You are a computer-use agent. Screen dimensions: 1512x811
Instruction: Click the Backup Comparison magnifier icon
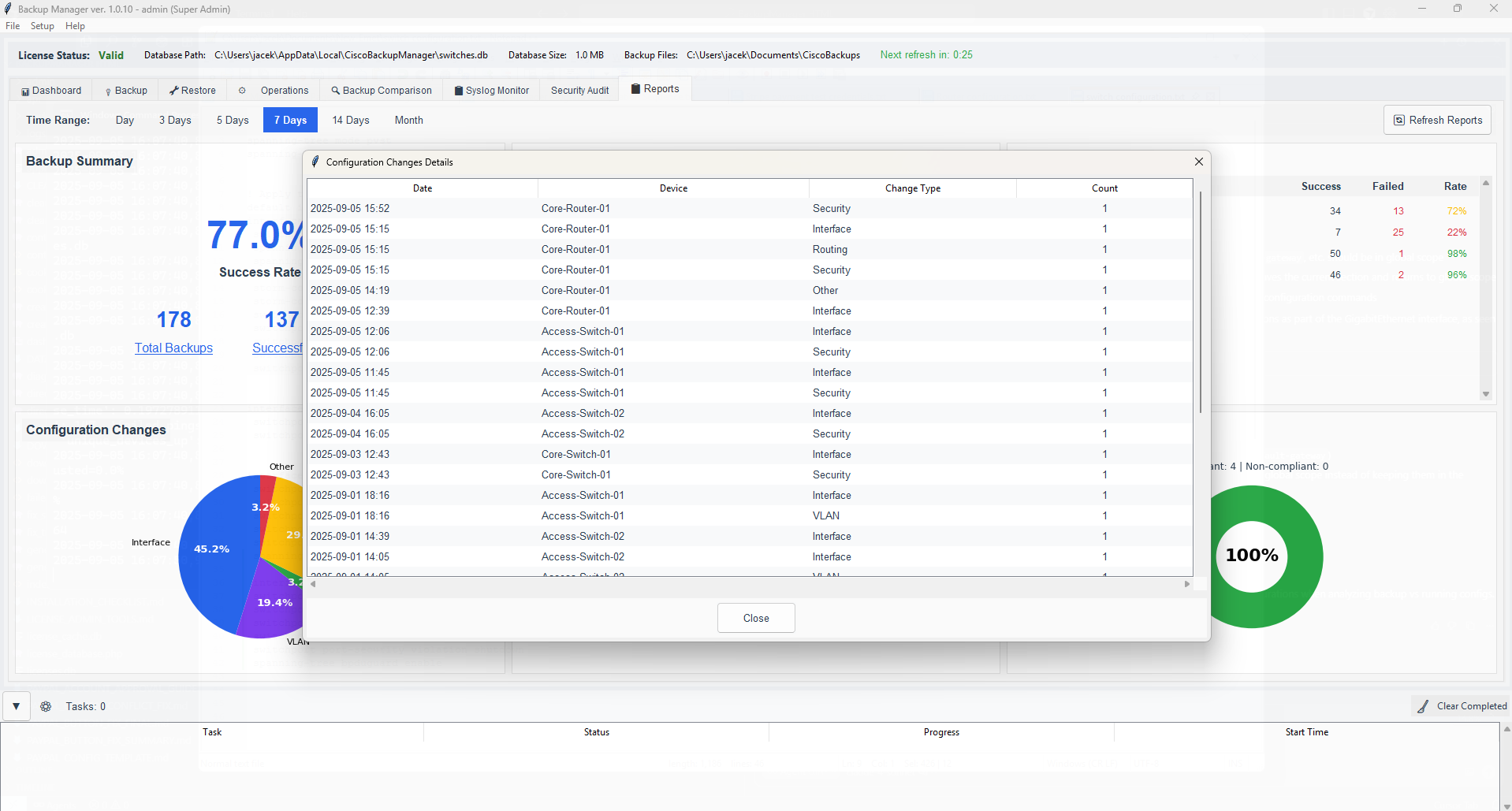[x=335, y=91]
